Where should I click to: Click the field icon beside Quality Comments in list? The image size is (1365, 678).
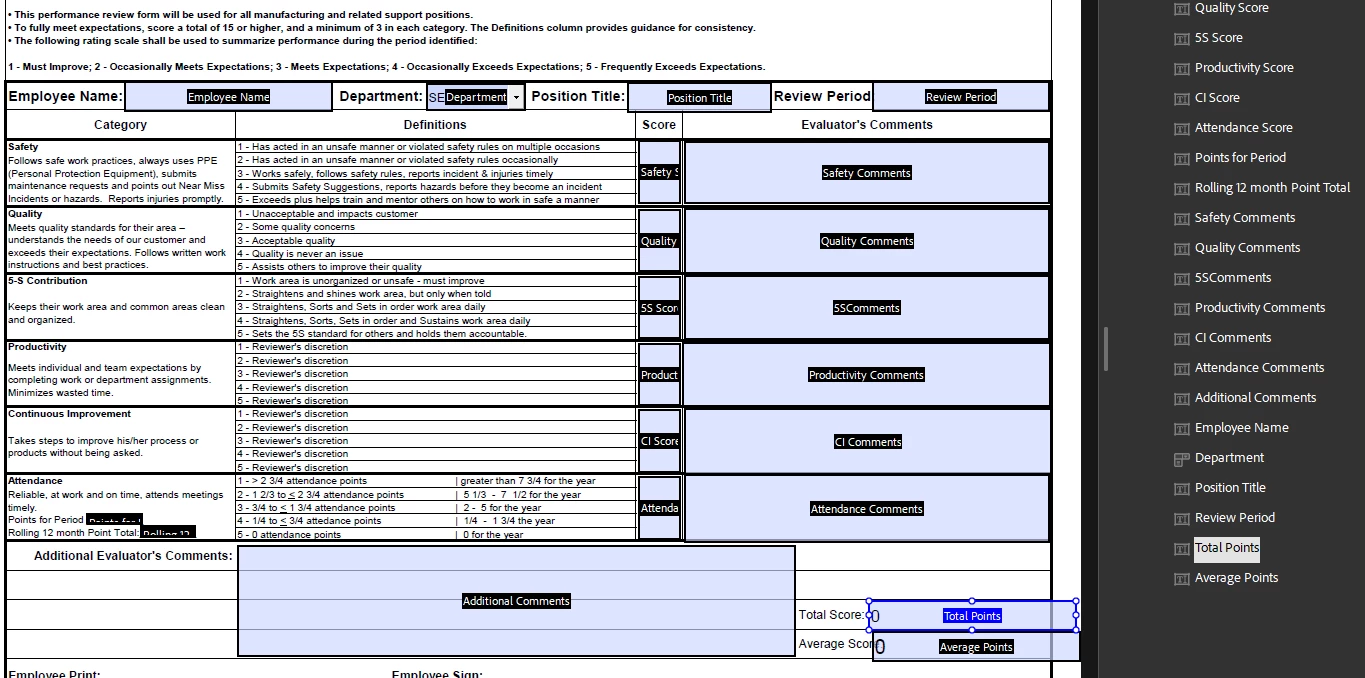tap(1182, 248)
